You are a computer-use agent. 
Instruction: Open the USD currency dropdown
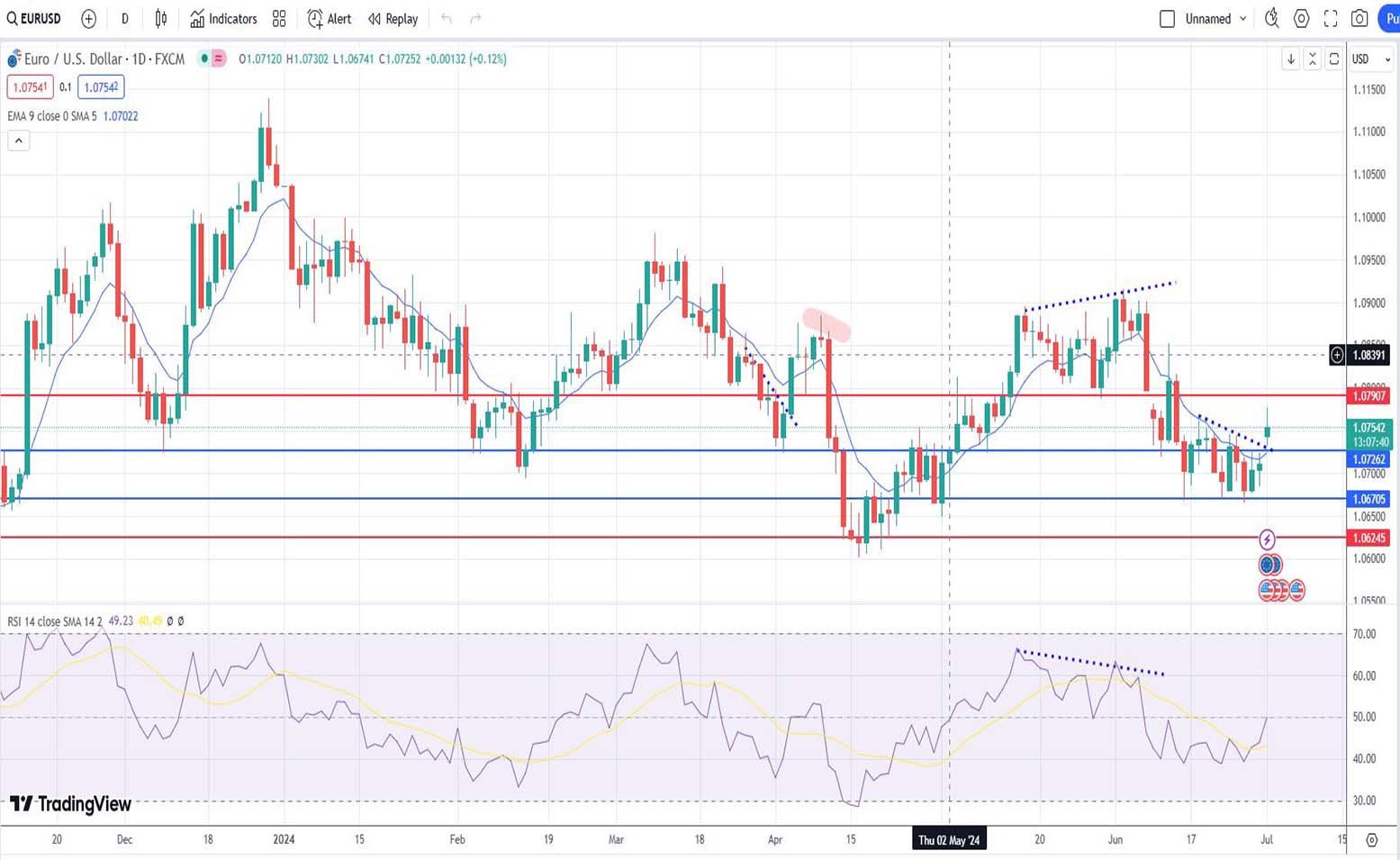click(x=1370, y=59)
